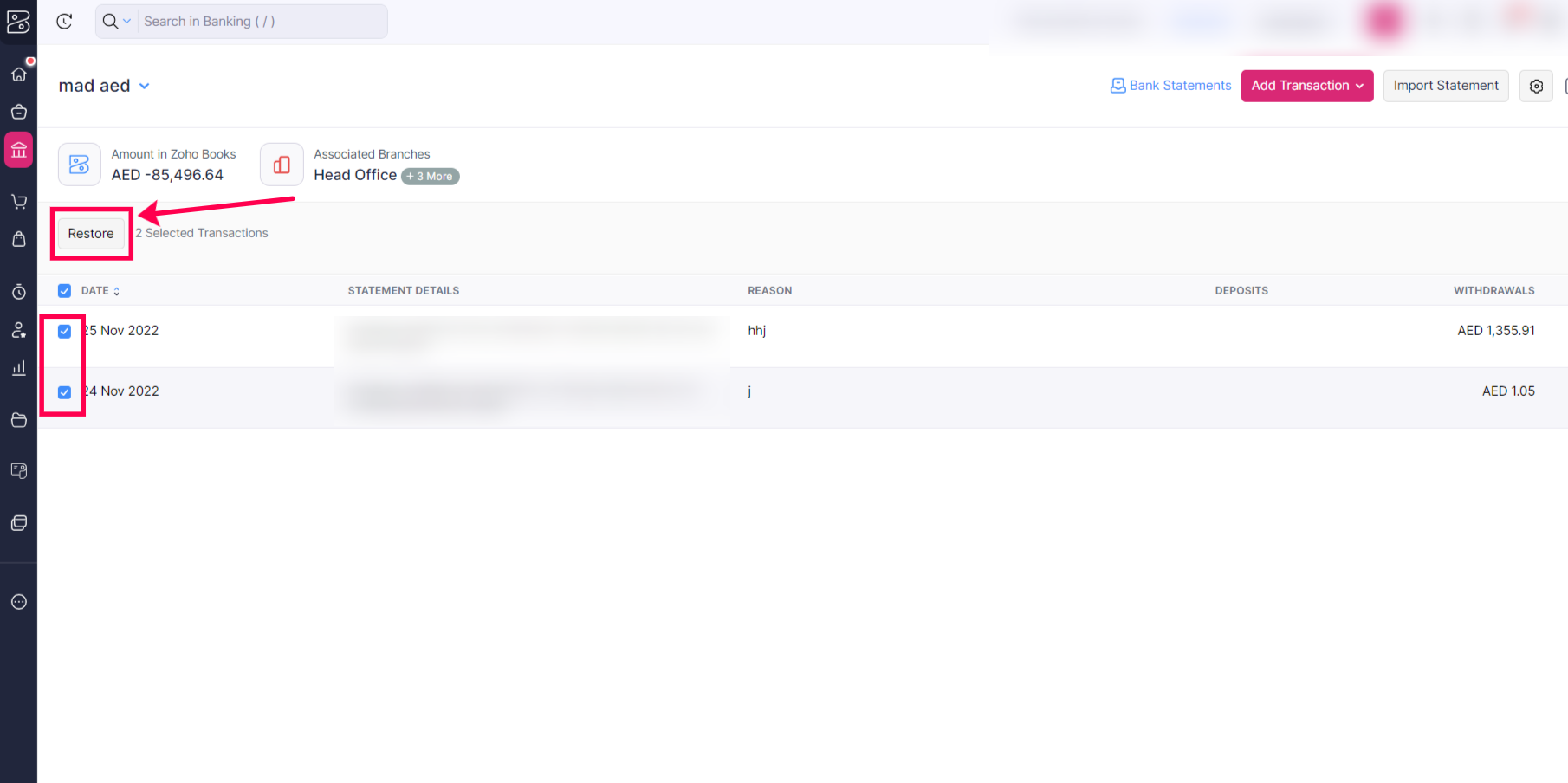Open the Purchases bag sidebar icon
The height and width of the screenshot is (783, 1568).
18,239
